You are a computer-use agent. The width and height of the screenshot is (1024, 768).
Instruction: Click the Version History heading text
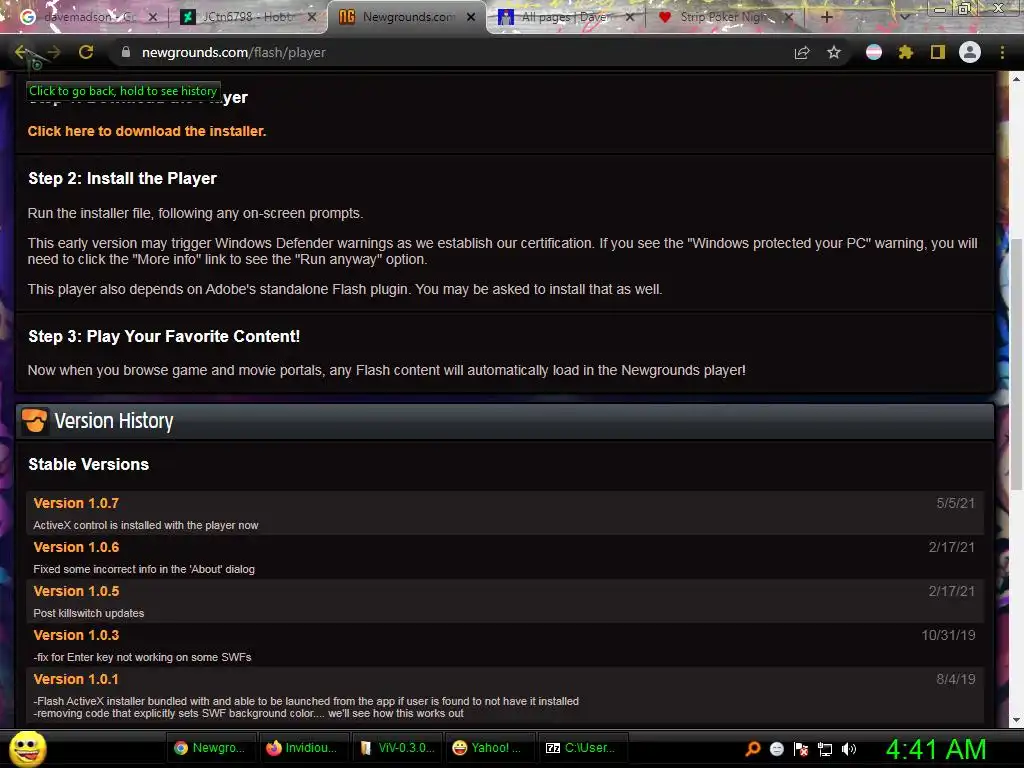point(114,421)
